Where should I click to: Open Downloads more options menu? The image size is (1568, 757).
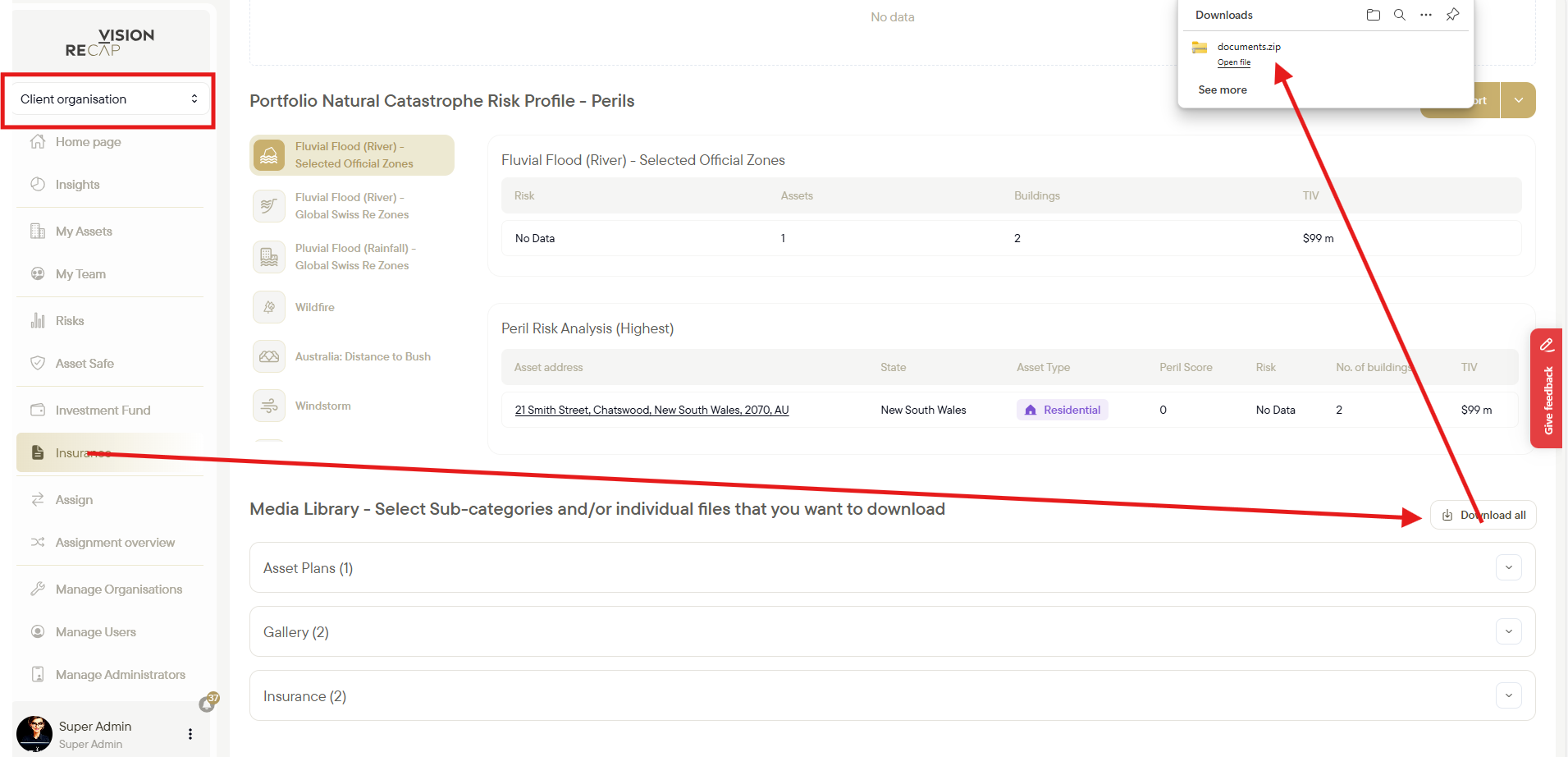(1426, 15)
